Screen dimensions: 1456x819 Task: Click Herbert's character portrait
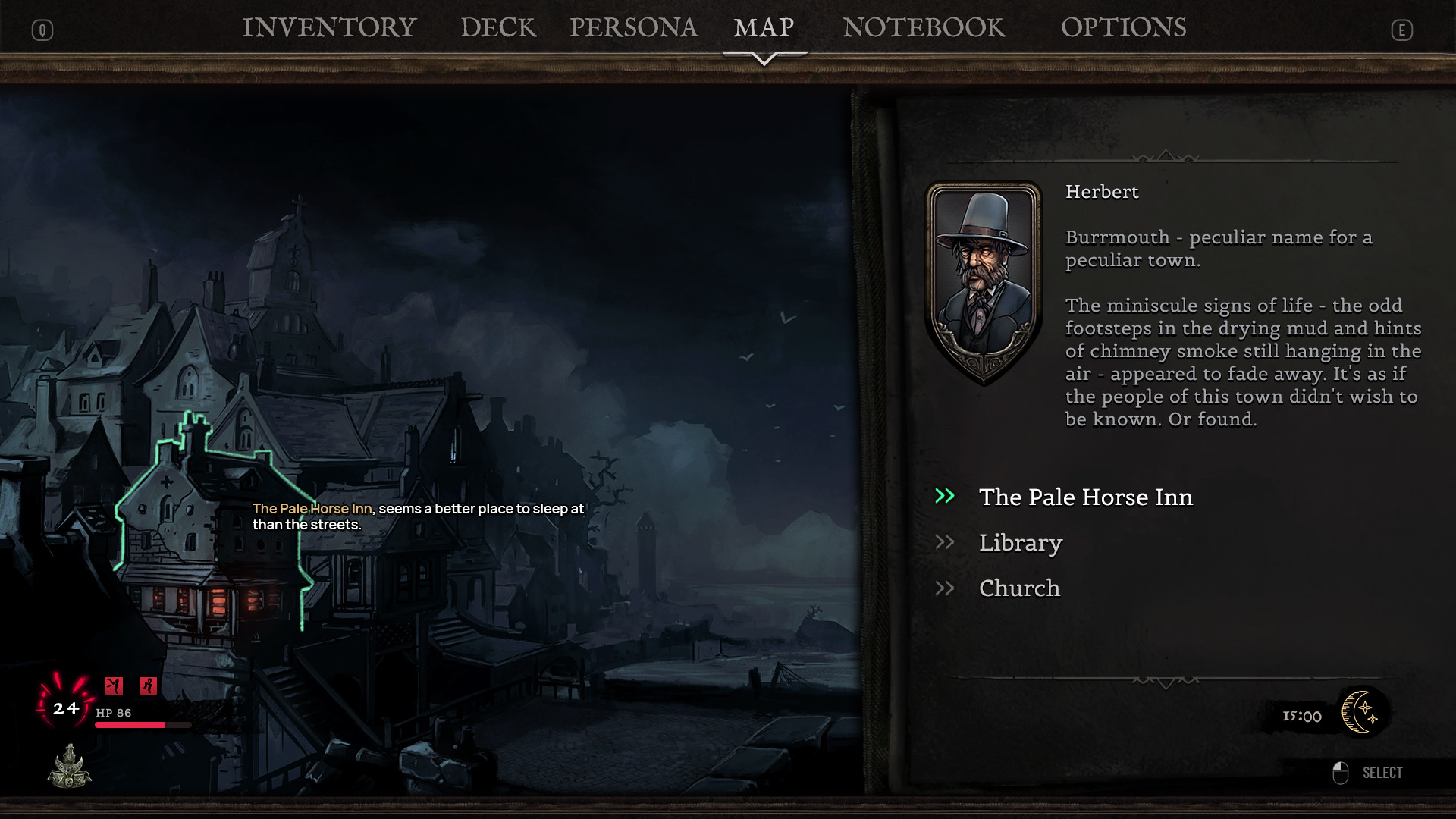(x=984, y=282)
